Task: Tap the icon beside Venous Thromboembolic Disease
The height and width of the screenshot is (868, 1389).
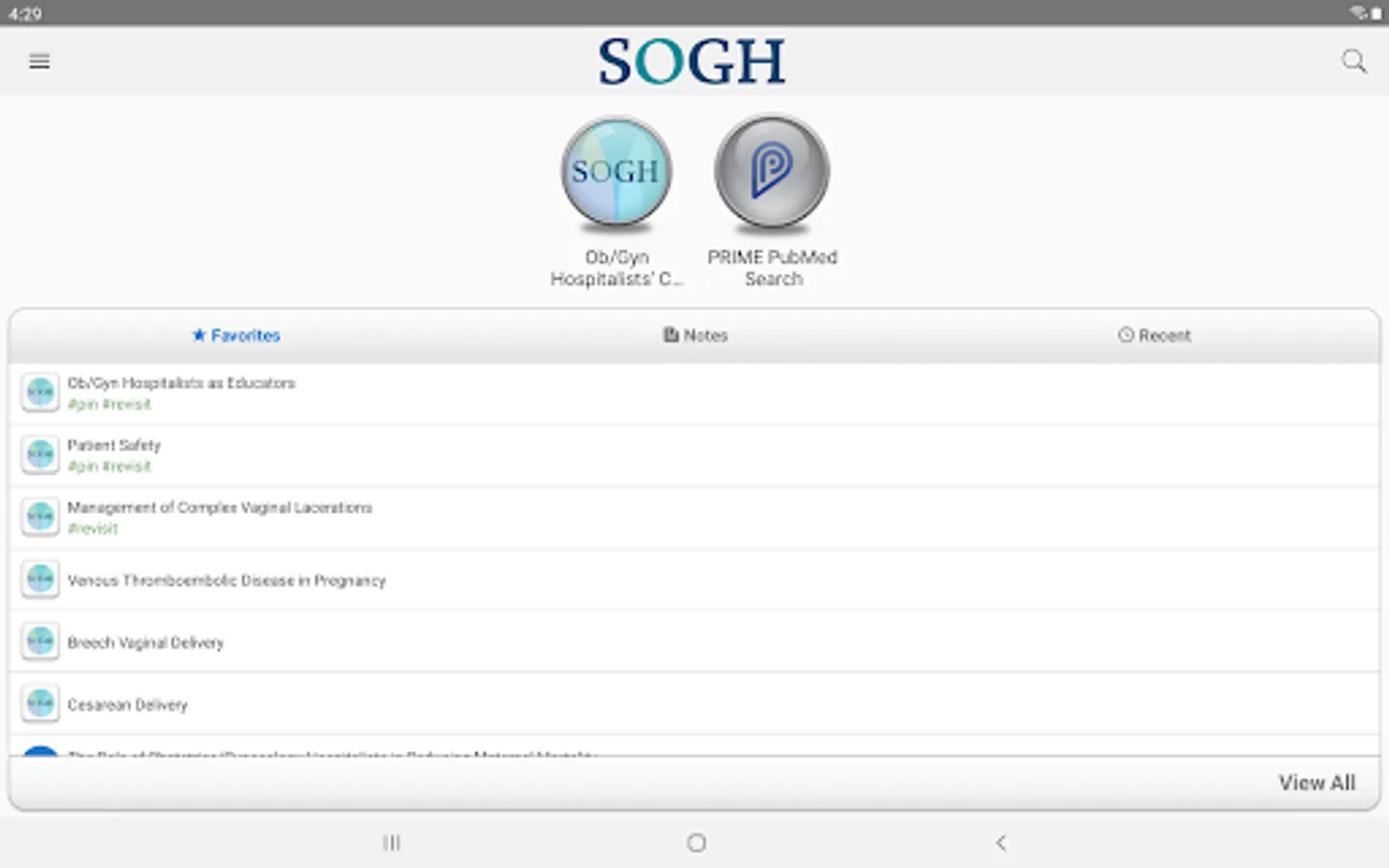Action: (41, 579)
